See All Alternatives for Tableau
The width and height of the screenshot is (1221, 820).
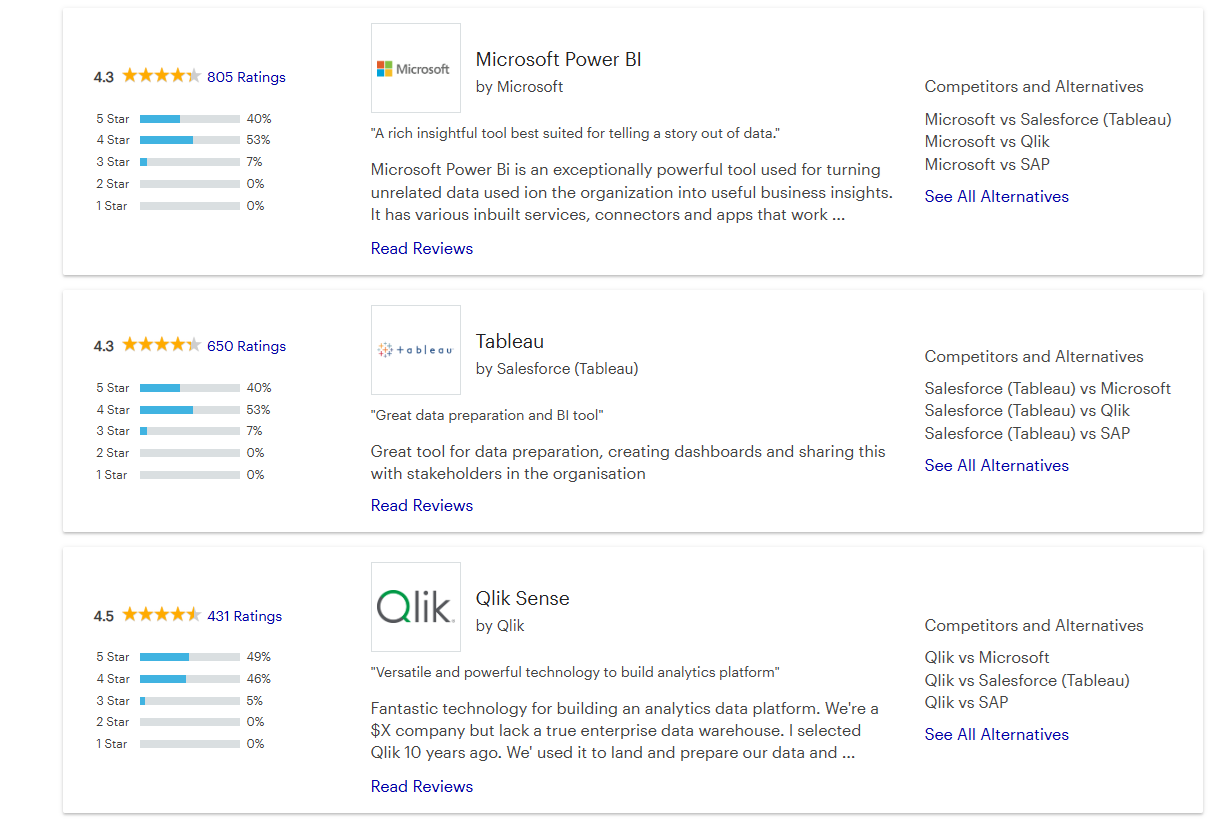997,466
